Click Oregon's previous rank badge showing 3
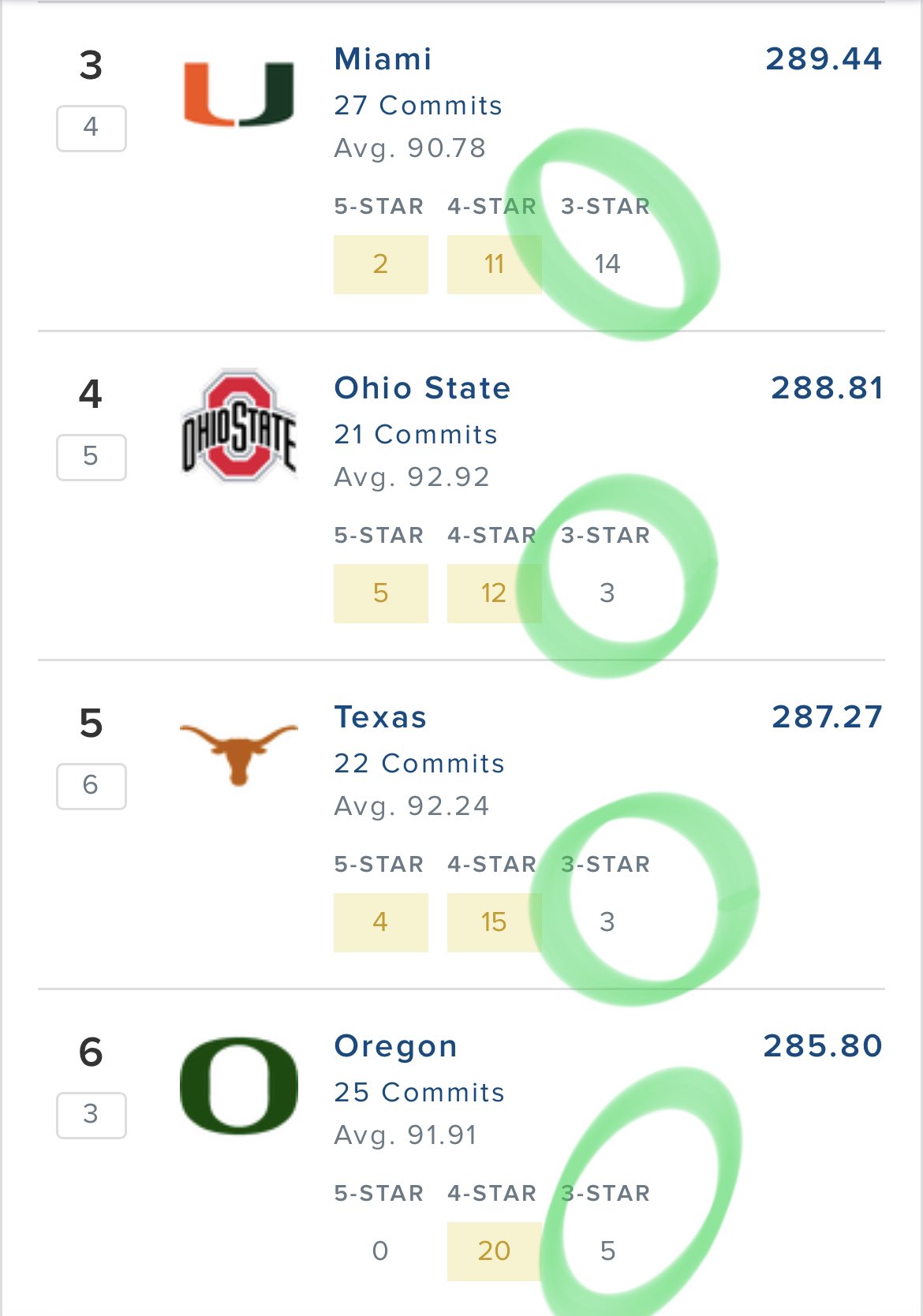This screenshot has height=1316, width=923. coord(92,1115)
